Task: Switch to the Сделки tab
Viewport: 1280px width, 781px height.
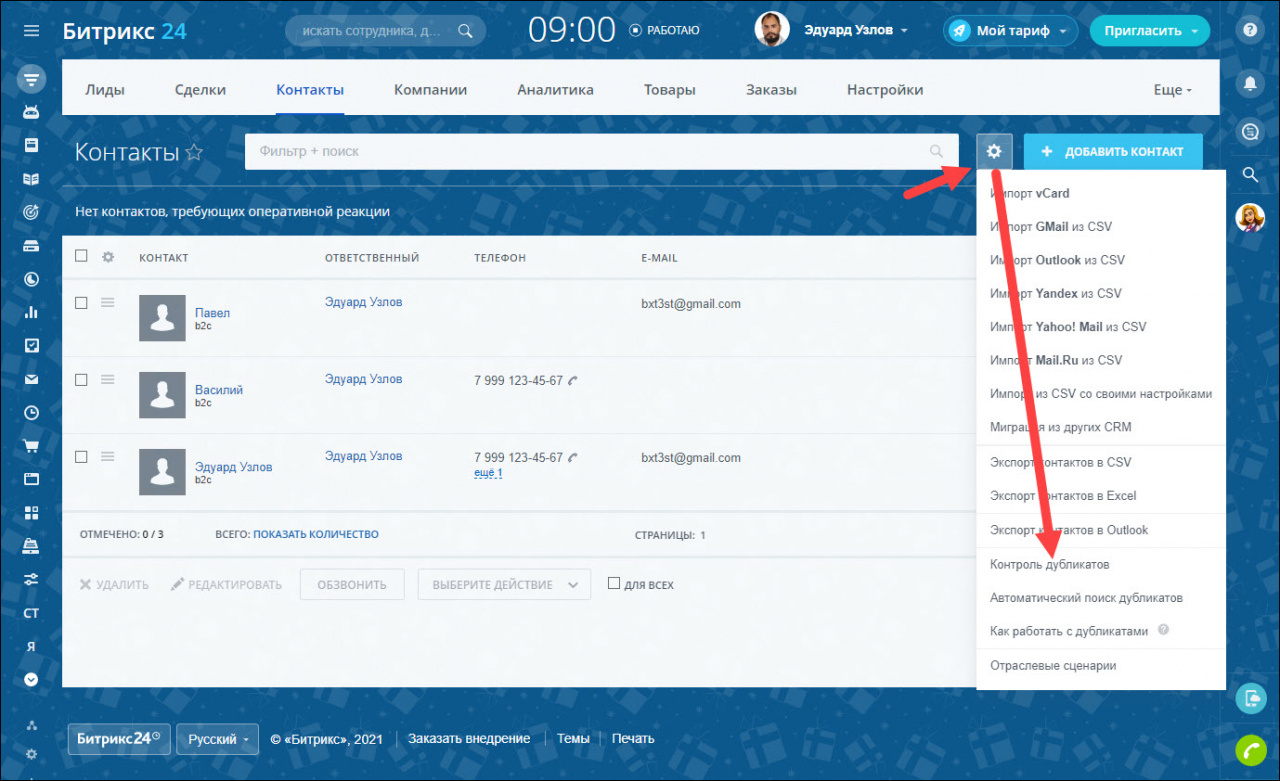Action: pyautogui.click(x=200, y=90)
